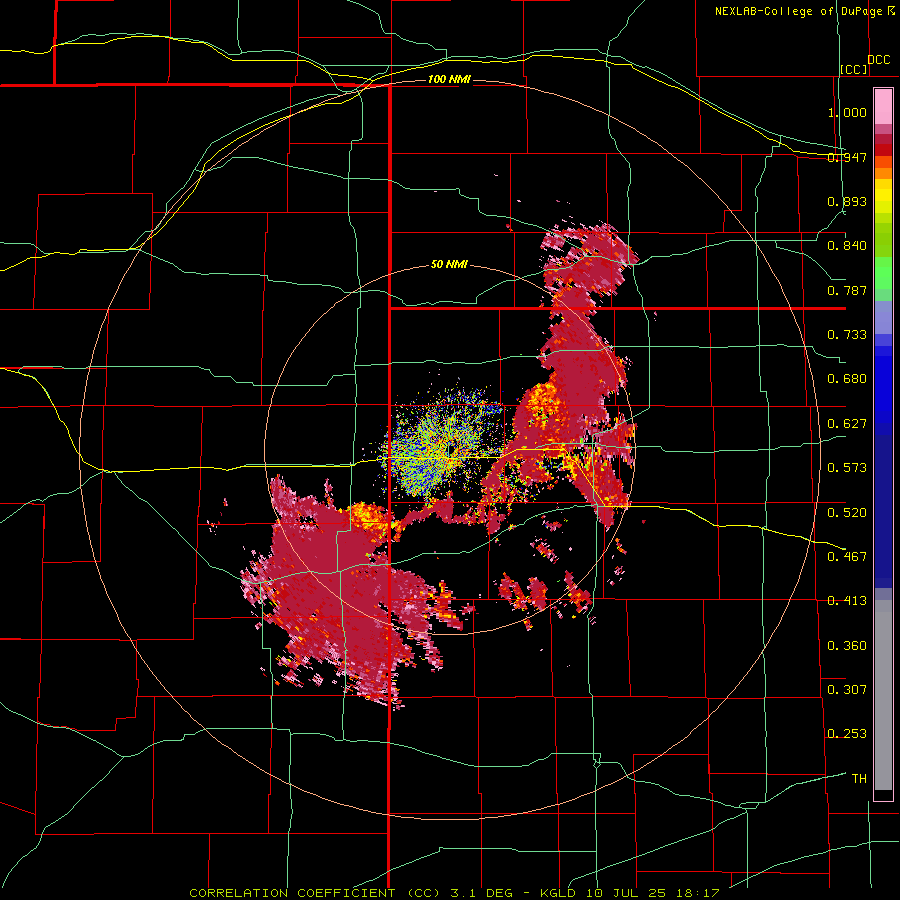Click the 0.787 scale value
Viewport: 900px width, 900px height.
(847, 290)
